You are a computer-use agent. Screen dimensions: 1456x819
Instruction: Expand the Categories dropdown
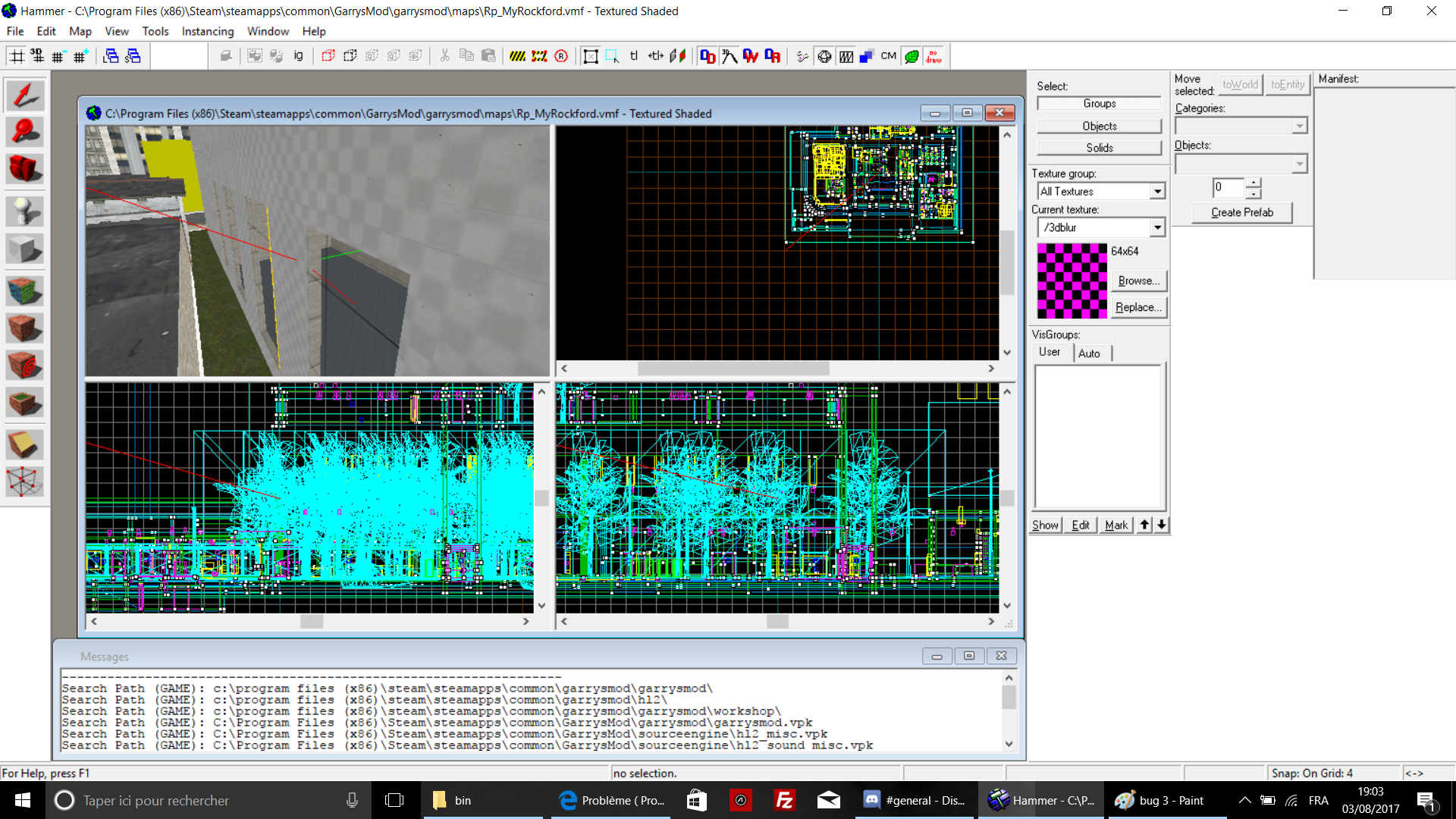click(x=1300, y=126)
